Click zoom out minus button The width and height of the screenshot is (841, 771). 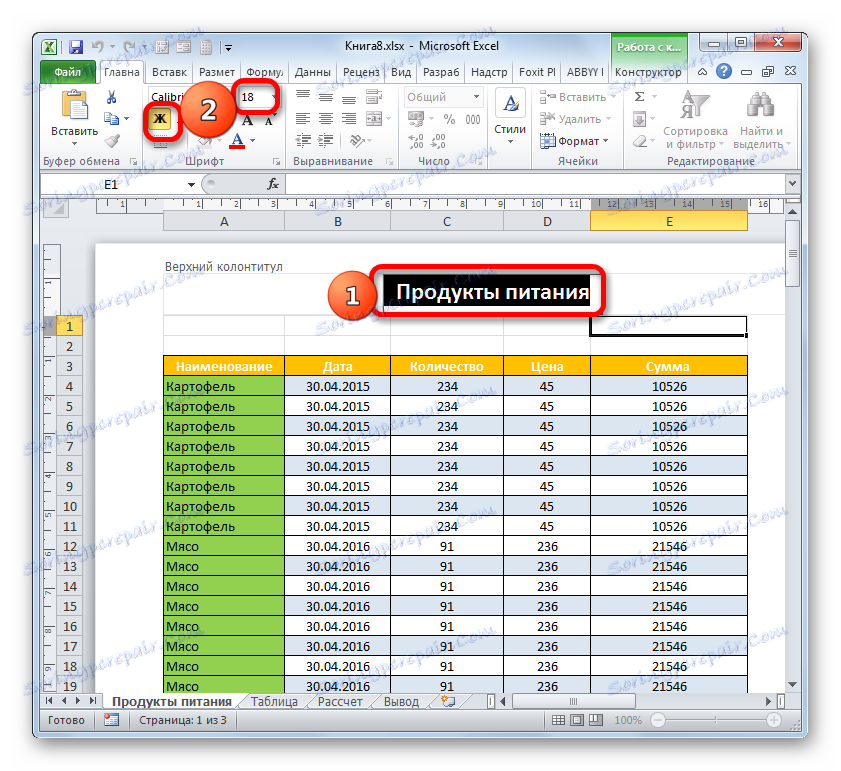(658, 720)
